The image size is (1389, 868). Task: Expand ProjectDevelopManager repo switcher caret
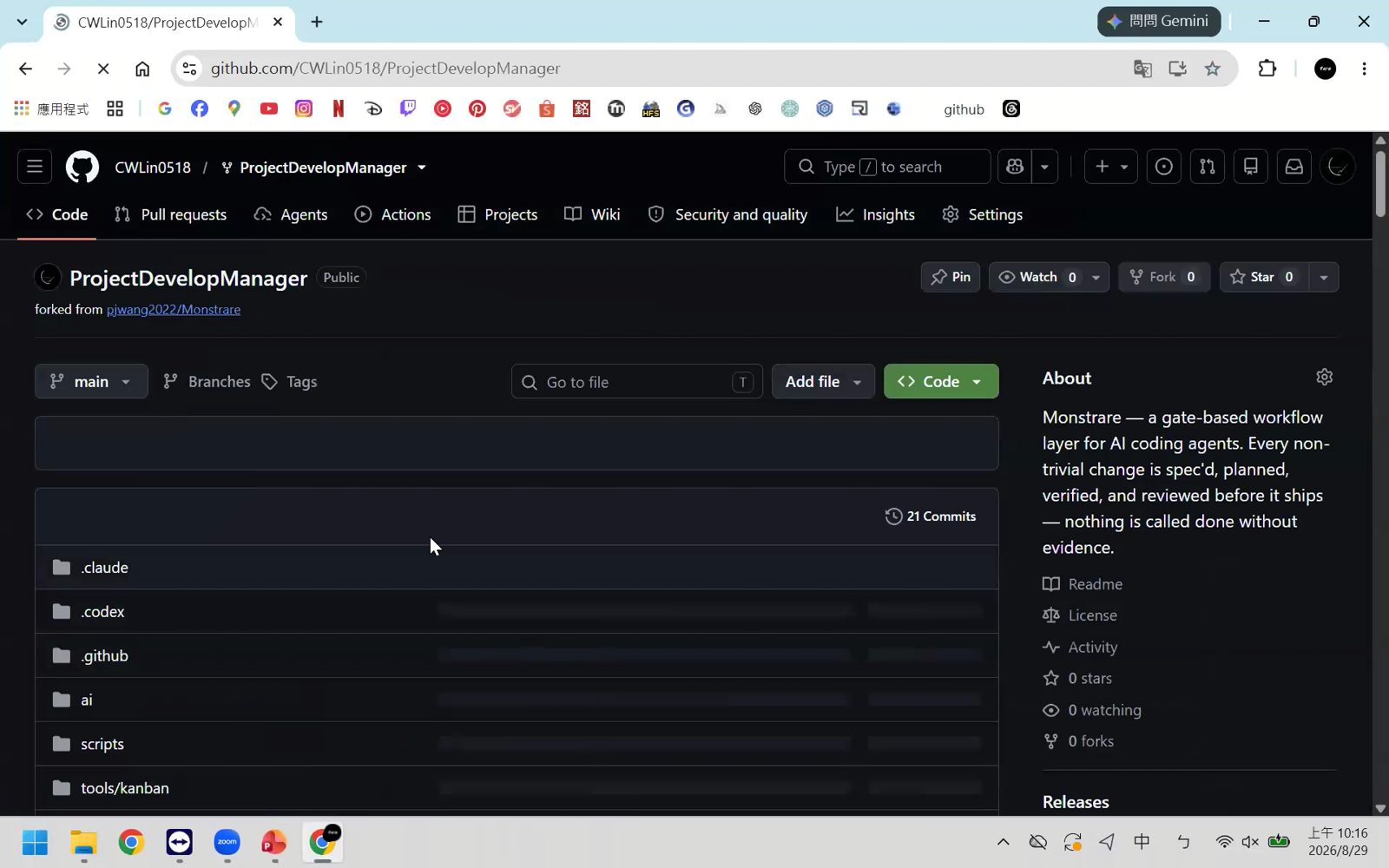[x=422, y=168]
